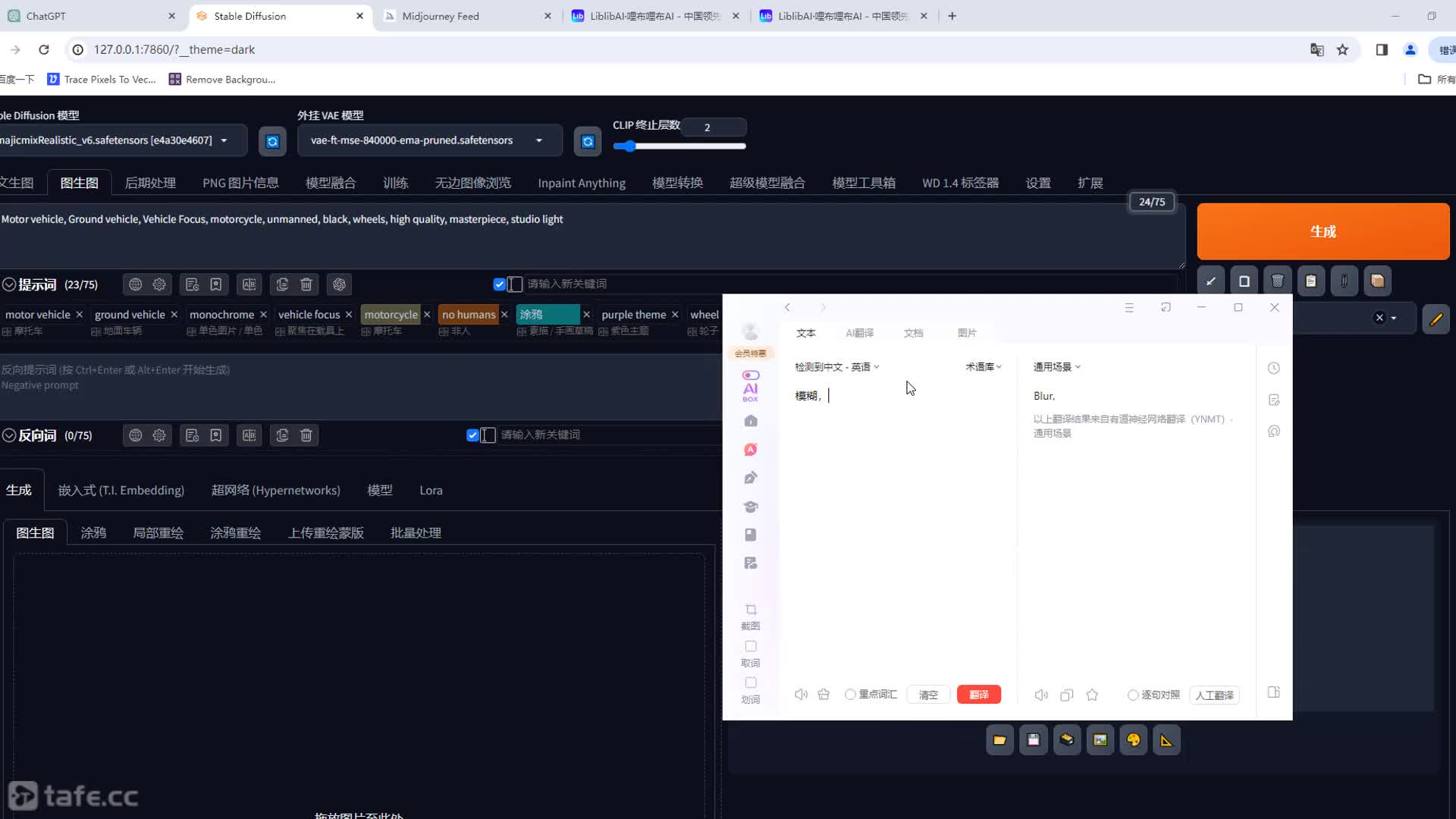Viewport: 1456px width, 819px height.
Task: Open the translation history clock icon
Action: (x=1274, y=369)
